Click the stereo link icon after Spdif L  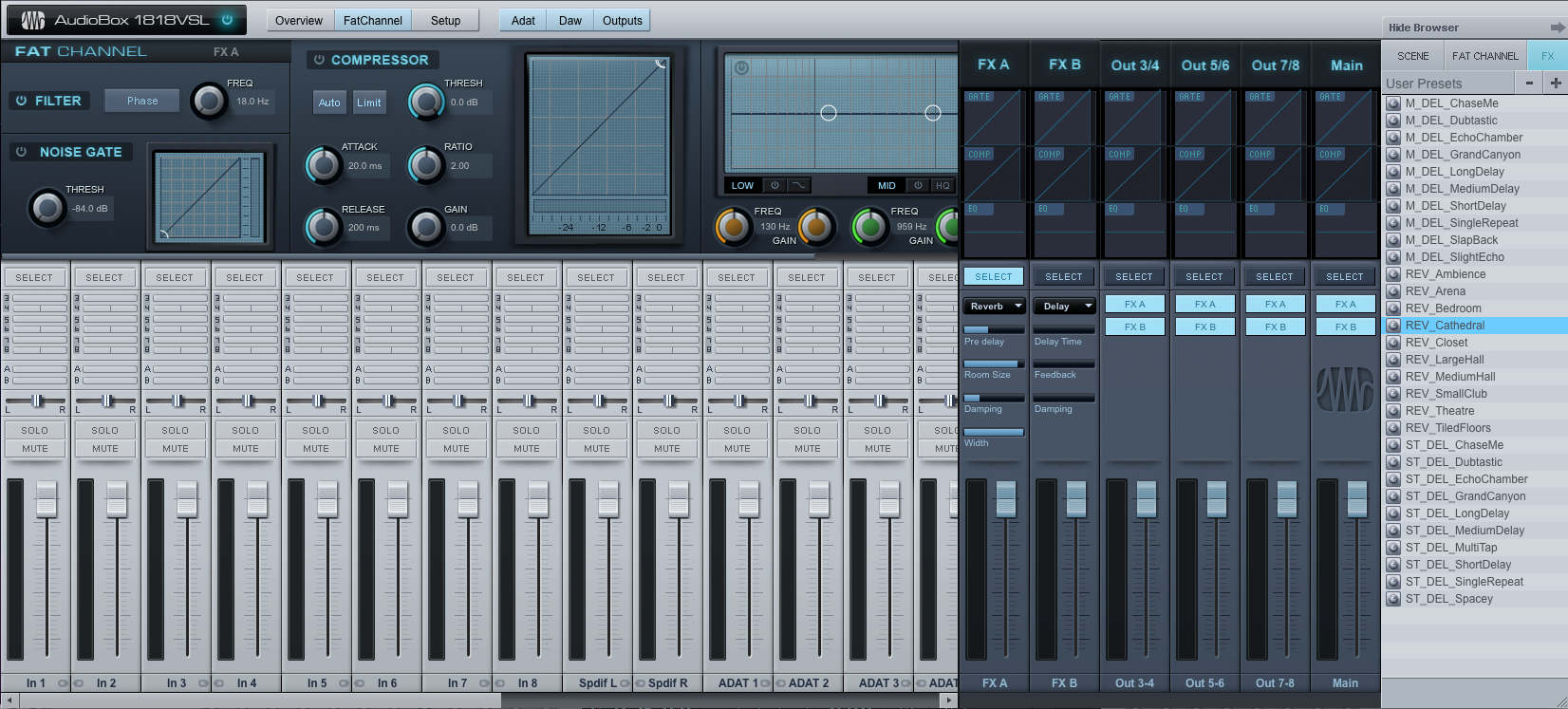625,683
